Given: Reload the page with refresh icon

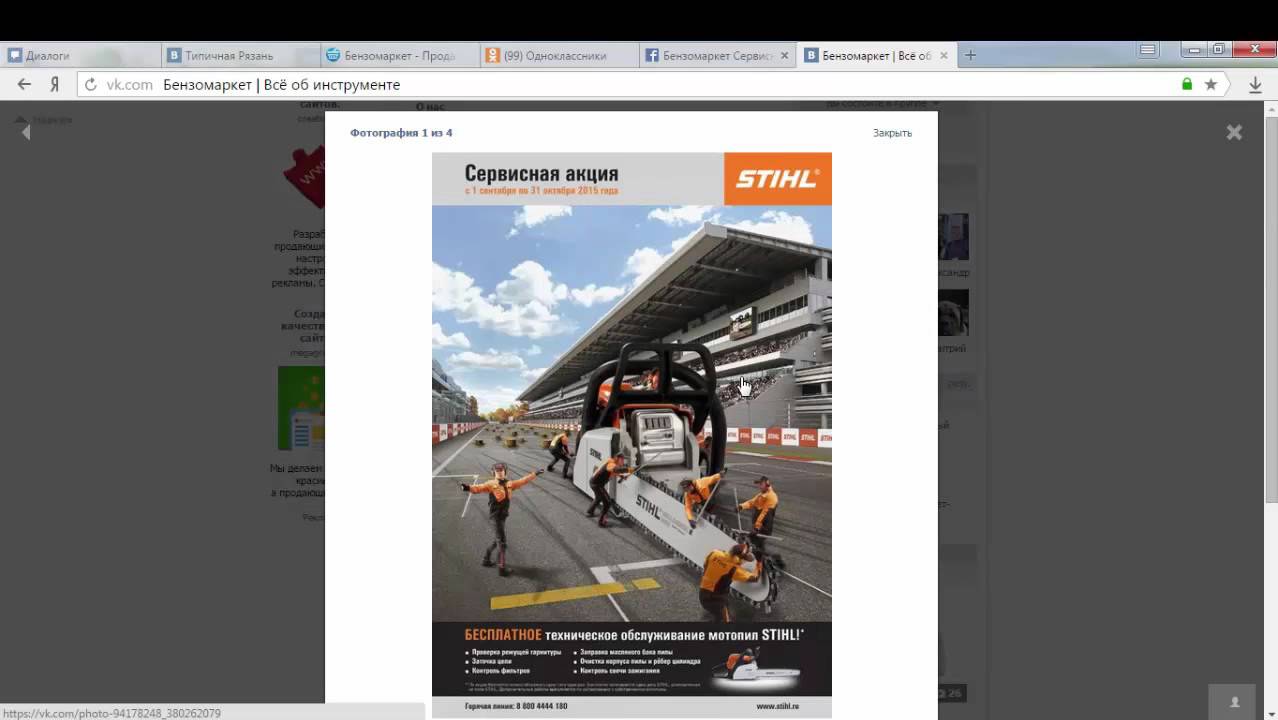Looking at the screenshot, I should pos(91,85).
